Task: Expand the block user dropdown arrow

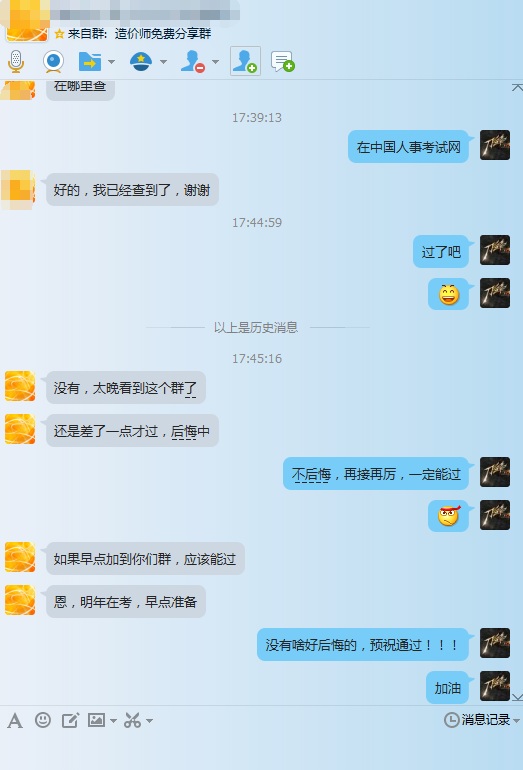Action: 215,62
